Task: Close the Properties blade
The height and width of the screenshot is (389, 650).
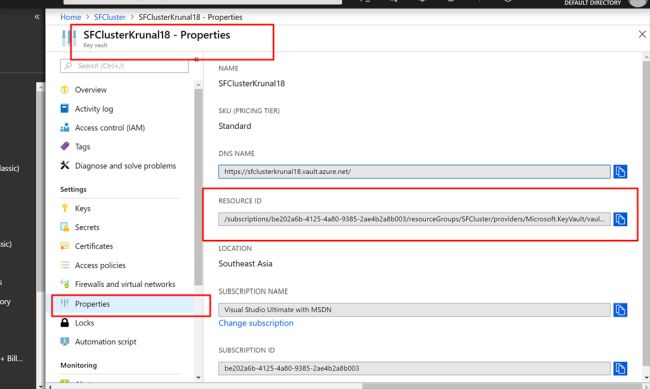Action: click(x=642, y=34)
